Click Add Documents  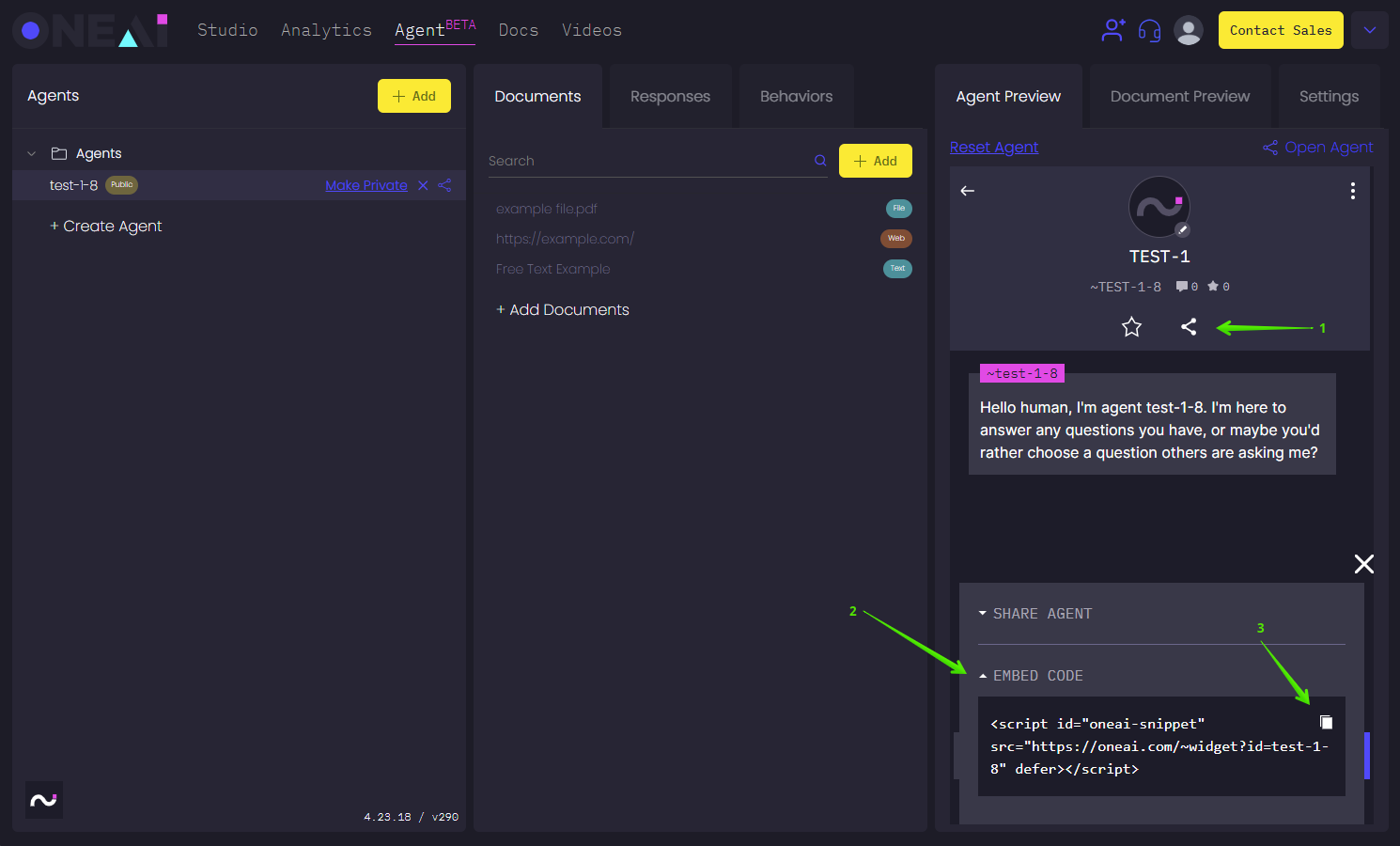click(563, 309)
